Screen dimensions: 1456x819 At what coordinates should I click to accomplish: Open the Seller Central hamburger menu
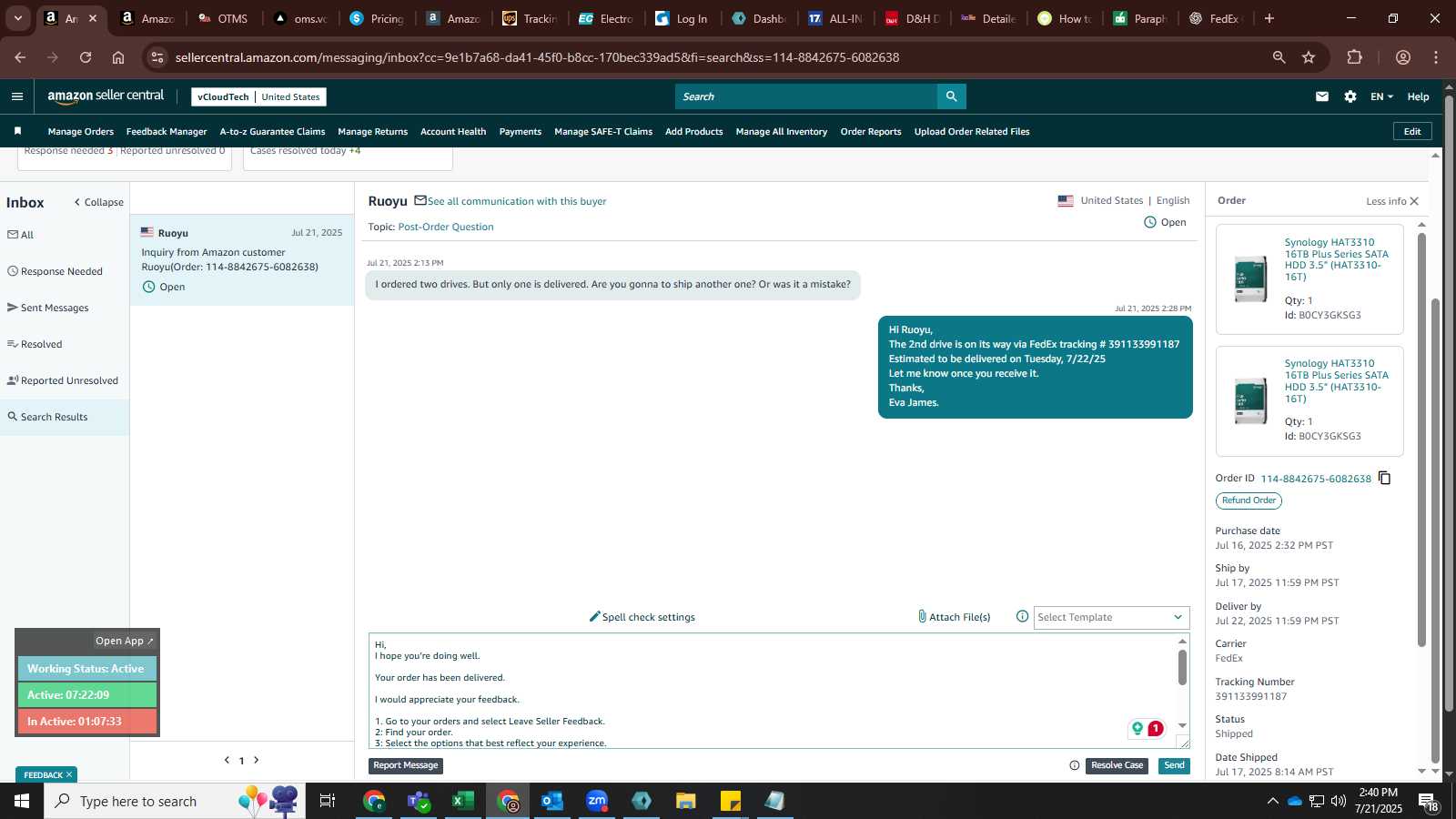pos(17,96)
